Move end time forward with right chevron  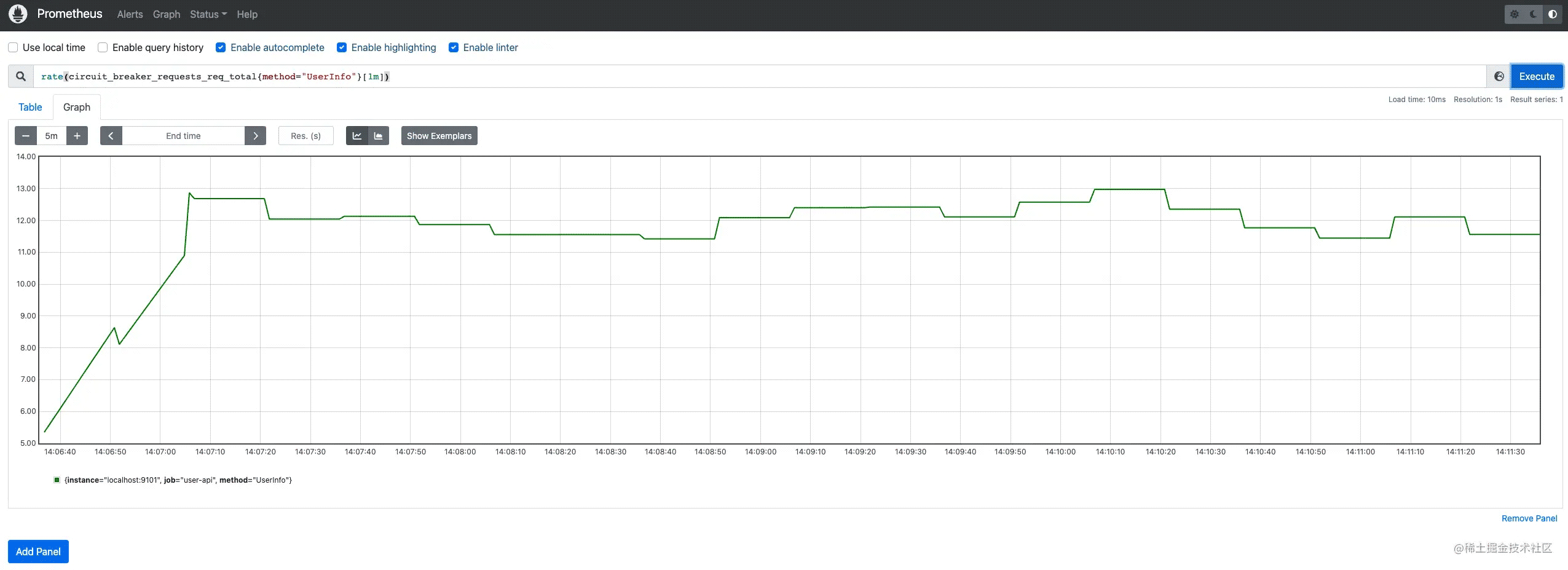(255, 136)
